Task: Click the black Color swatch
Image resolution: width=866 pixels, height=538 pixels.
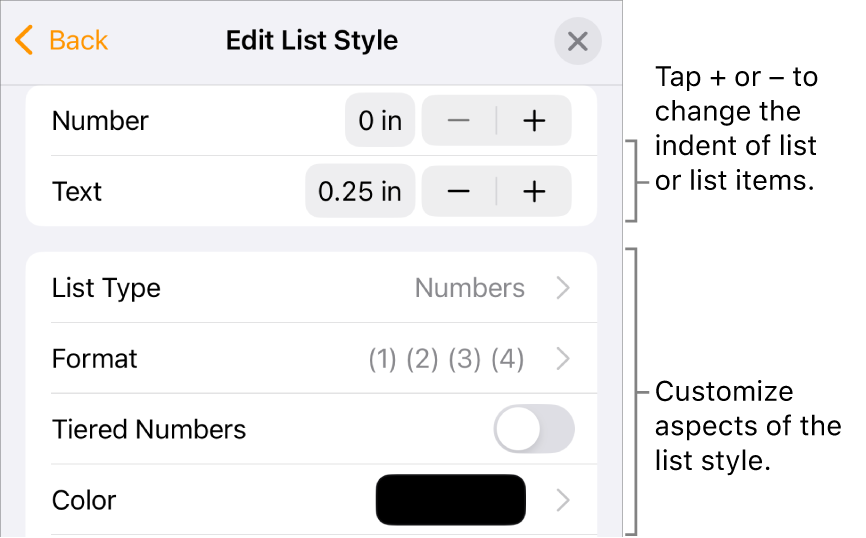Action: click(450, 500)
